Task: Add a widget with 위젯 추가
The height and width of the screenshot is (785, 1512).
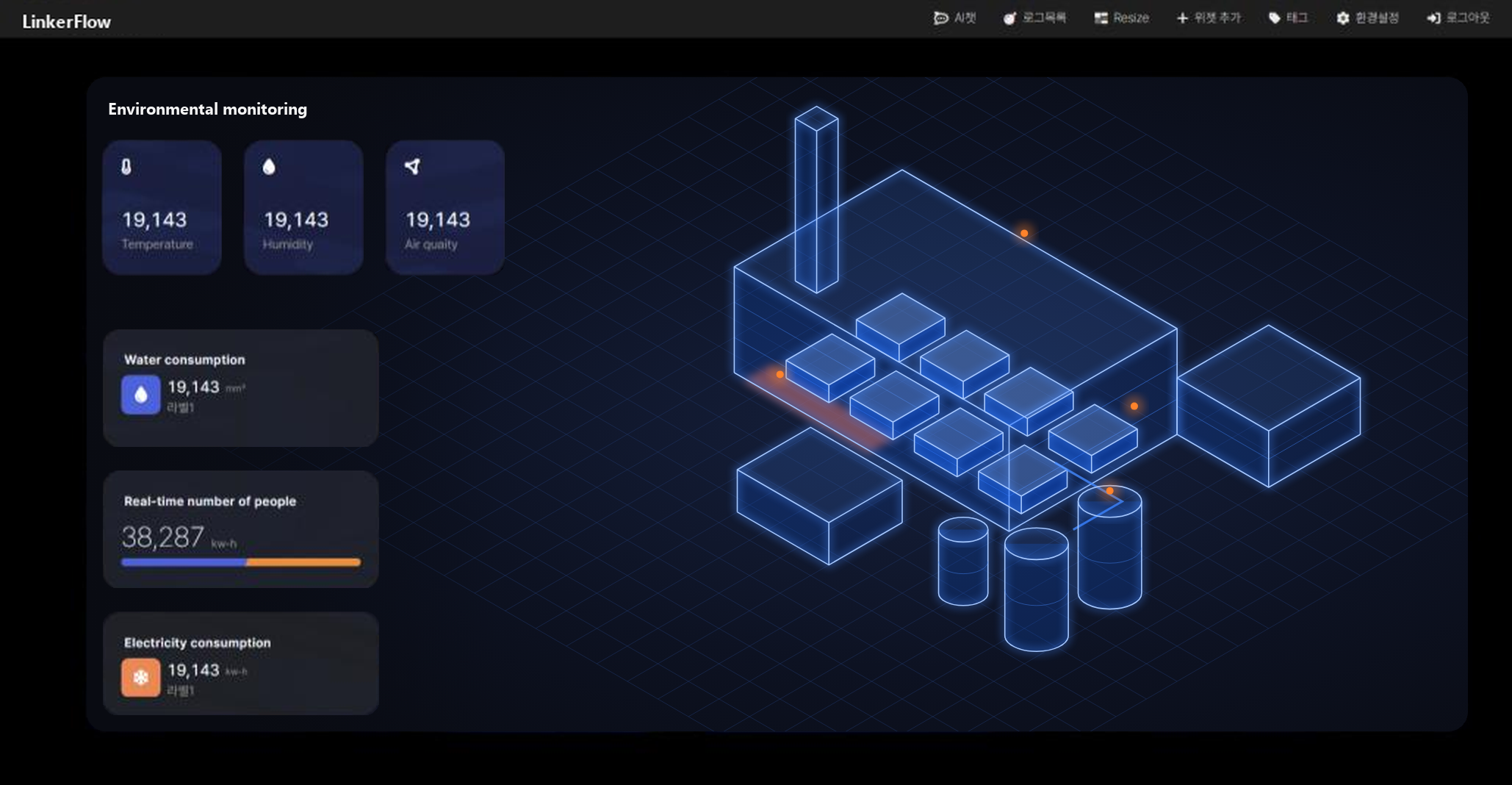Action: (1209, 18)
